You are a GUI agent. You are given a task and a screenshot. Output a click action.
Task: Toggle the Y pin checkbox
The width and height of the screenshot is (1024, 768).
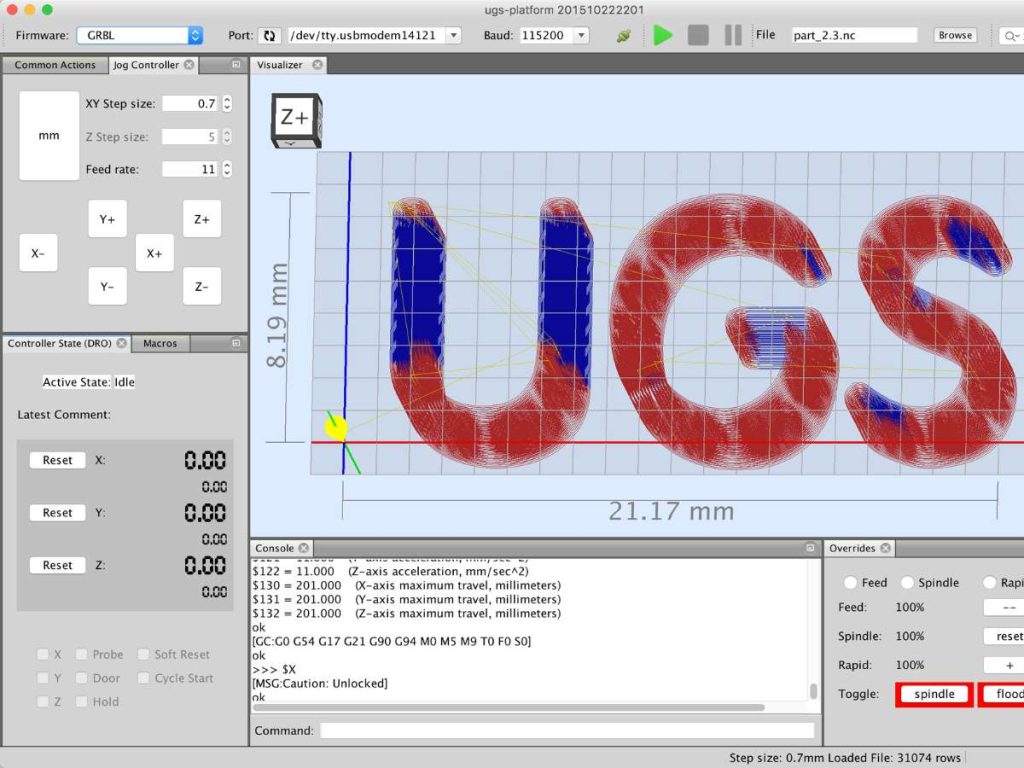click(42, 678)
